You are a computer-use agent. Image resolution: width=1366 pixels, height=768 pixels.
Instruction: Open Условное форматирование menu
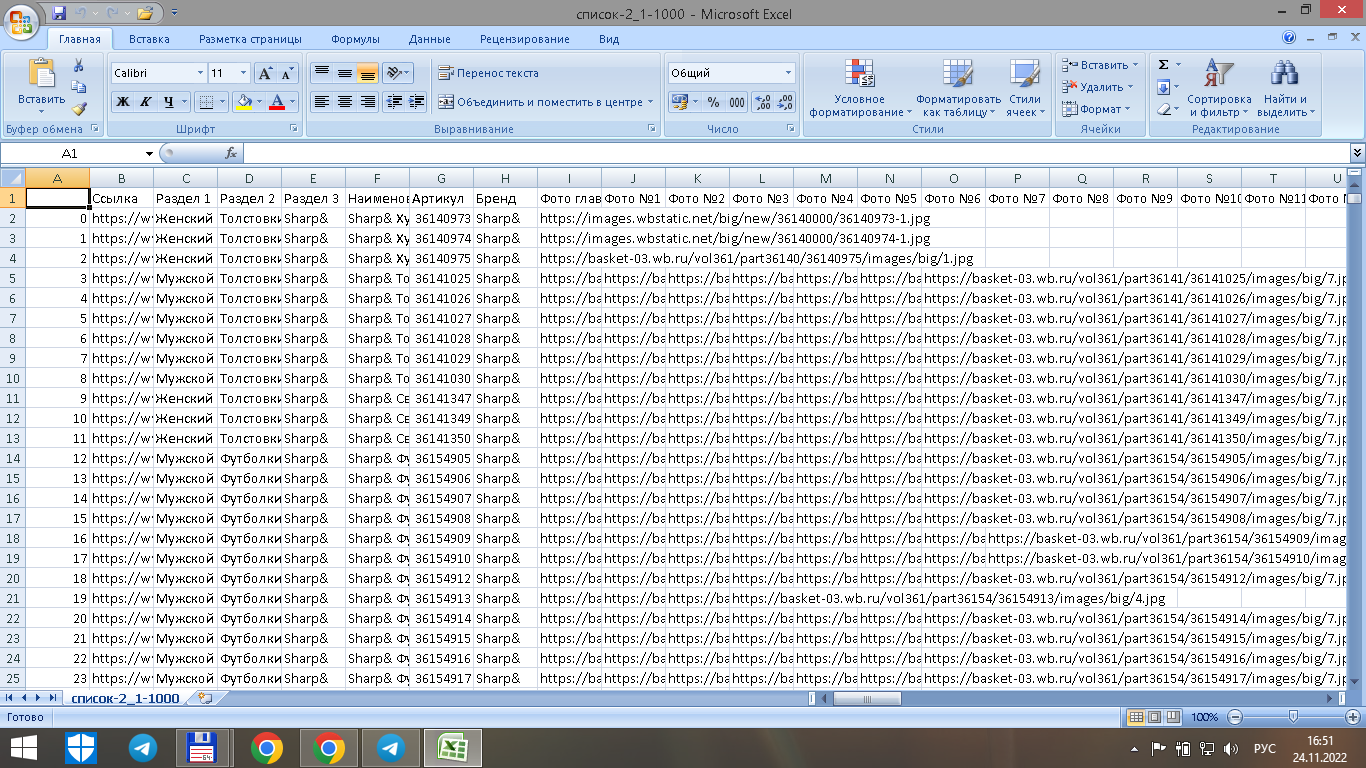(x=860, y=88)
